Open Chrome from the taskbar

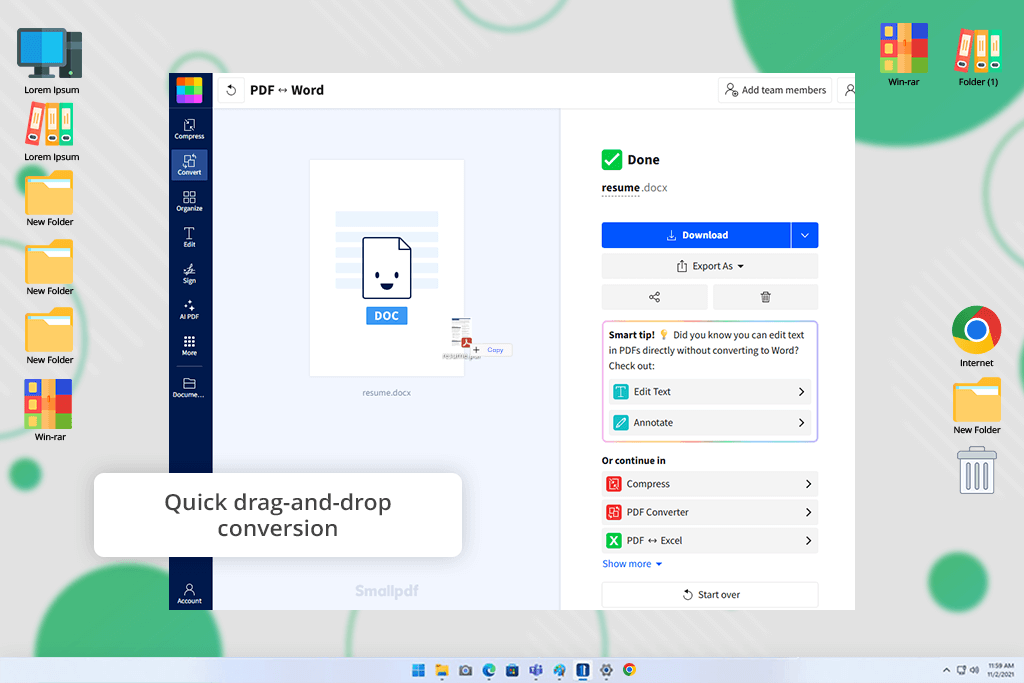point(630,670)
